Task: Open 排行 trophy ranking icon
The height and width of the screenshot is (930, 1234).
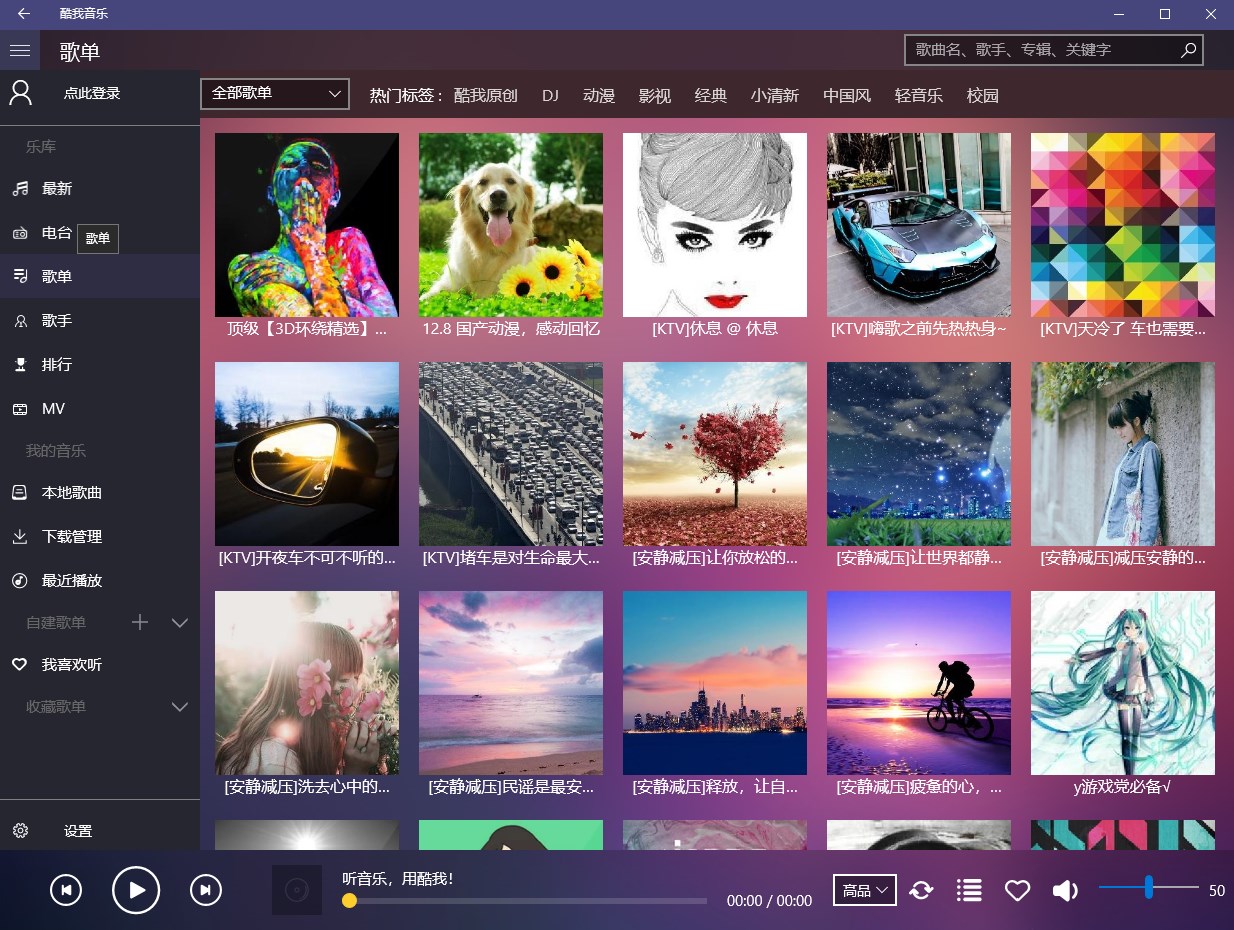Action: tap(20, 365)
